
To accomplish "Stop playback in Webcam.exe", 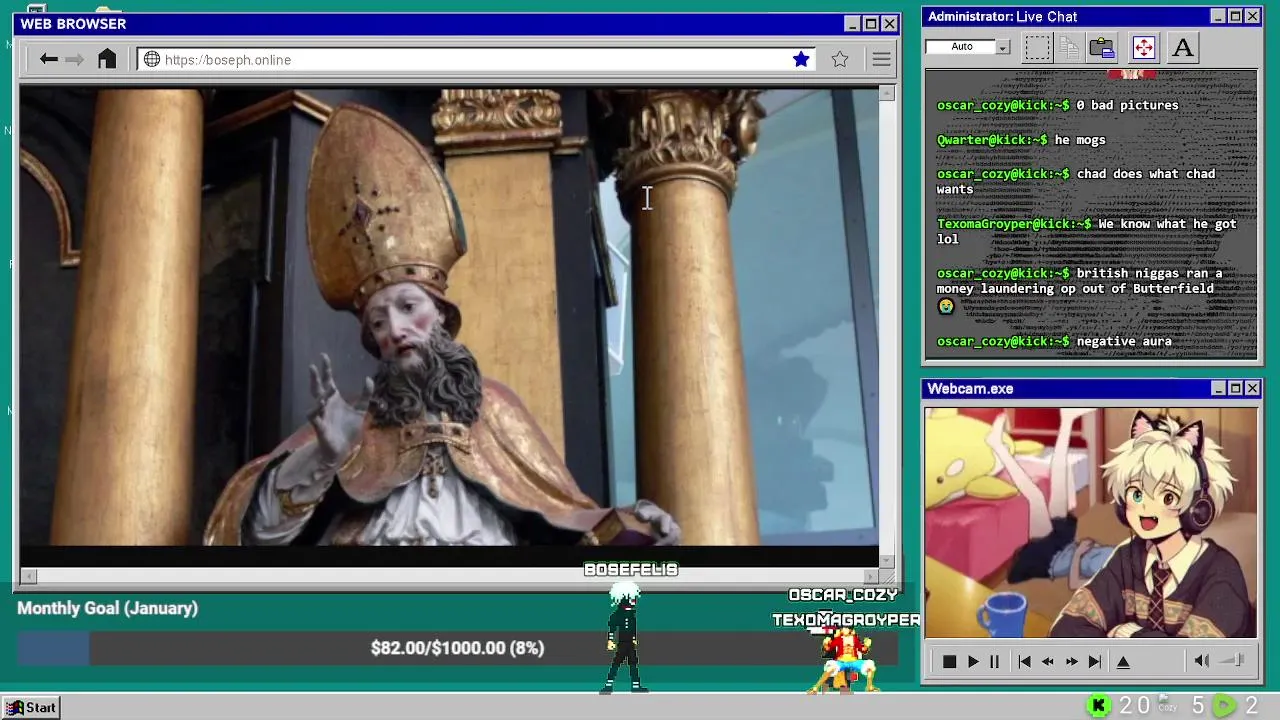I will click(x=949, y=662).
